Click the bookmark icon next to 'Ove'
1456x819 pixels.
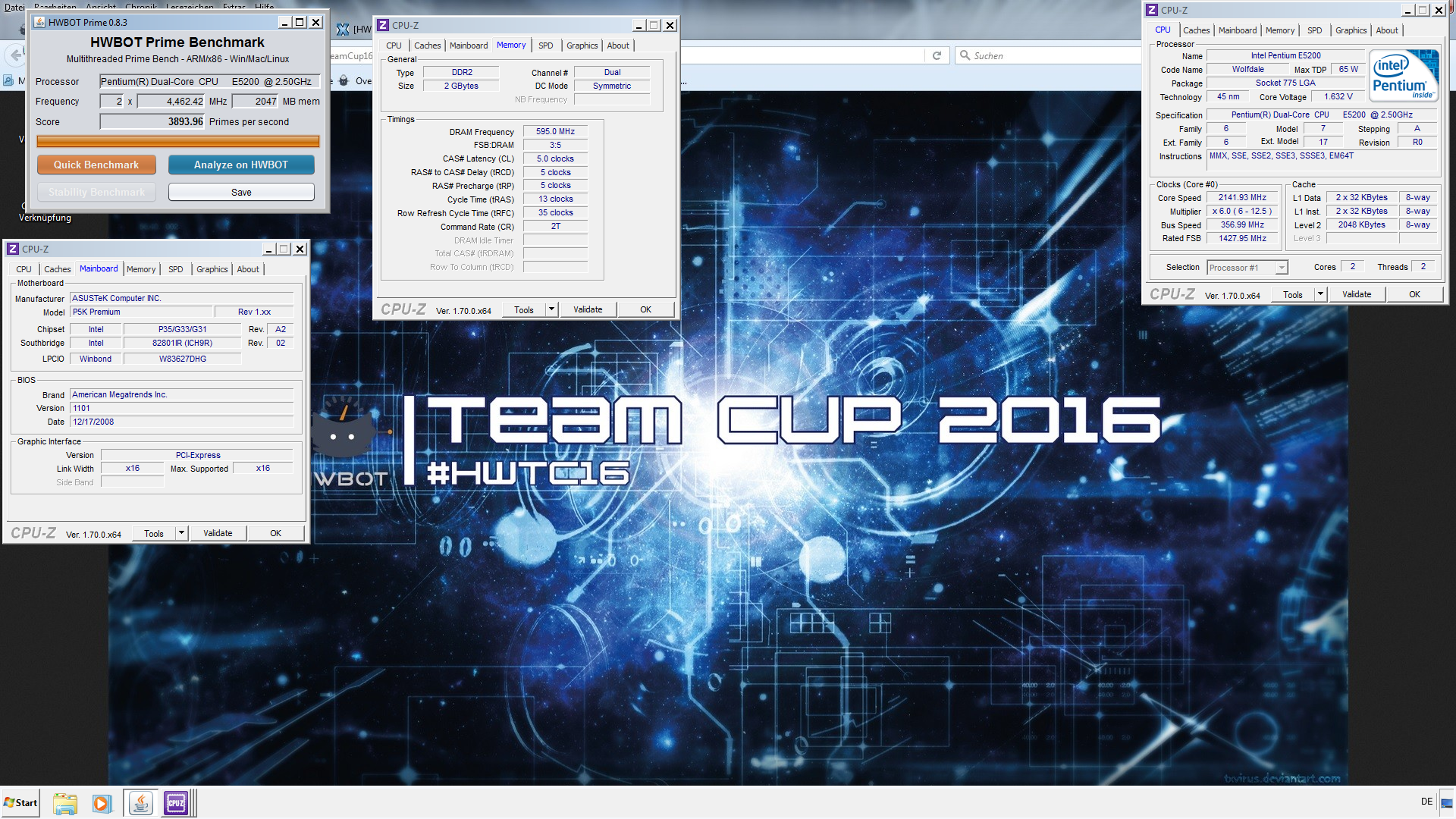pos(344,80)
